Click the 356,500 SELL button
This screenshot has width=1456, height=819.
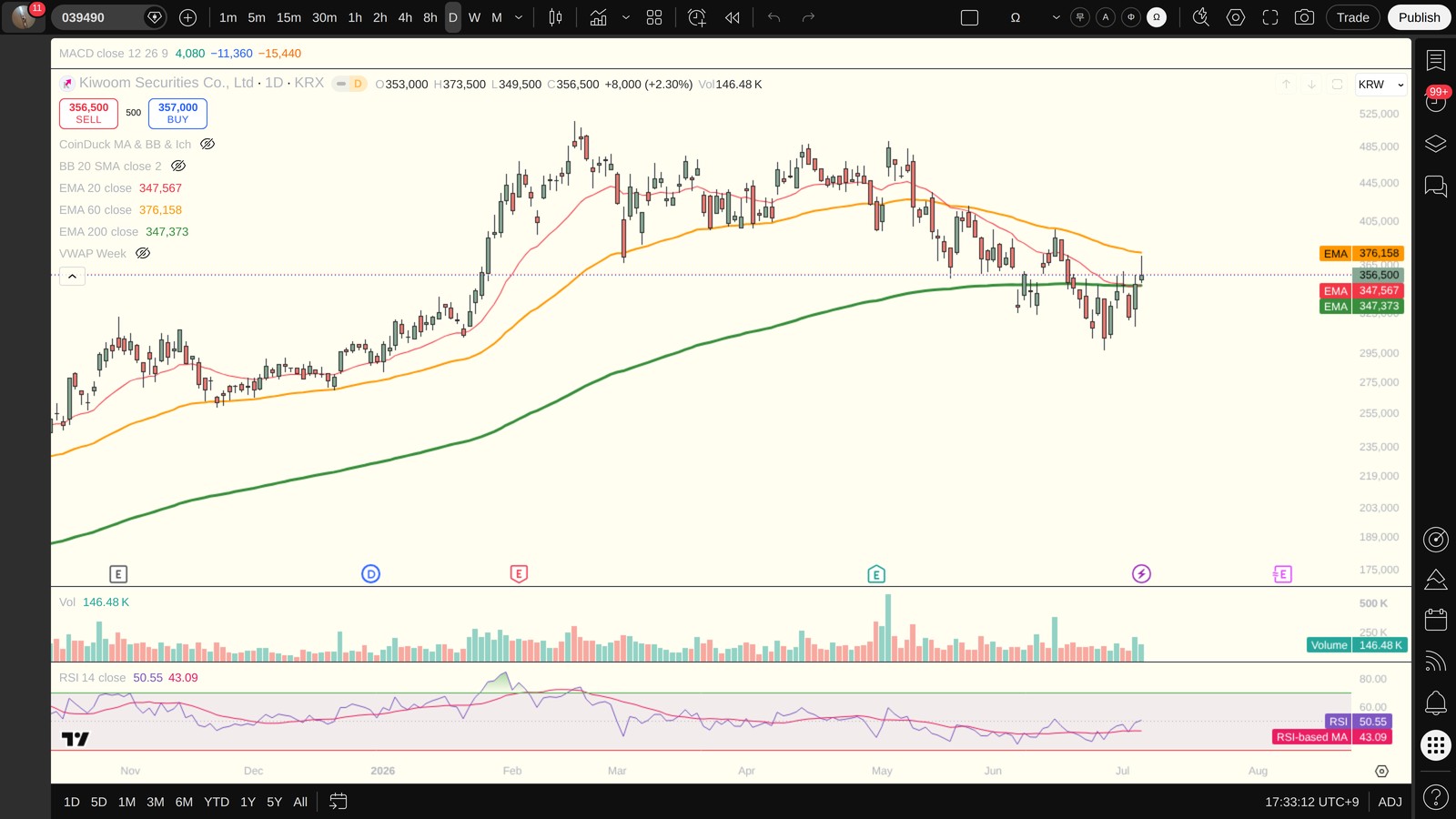(x=88, y=113)
